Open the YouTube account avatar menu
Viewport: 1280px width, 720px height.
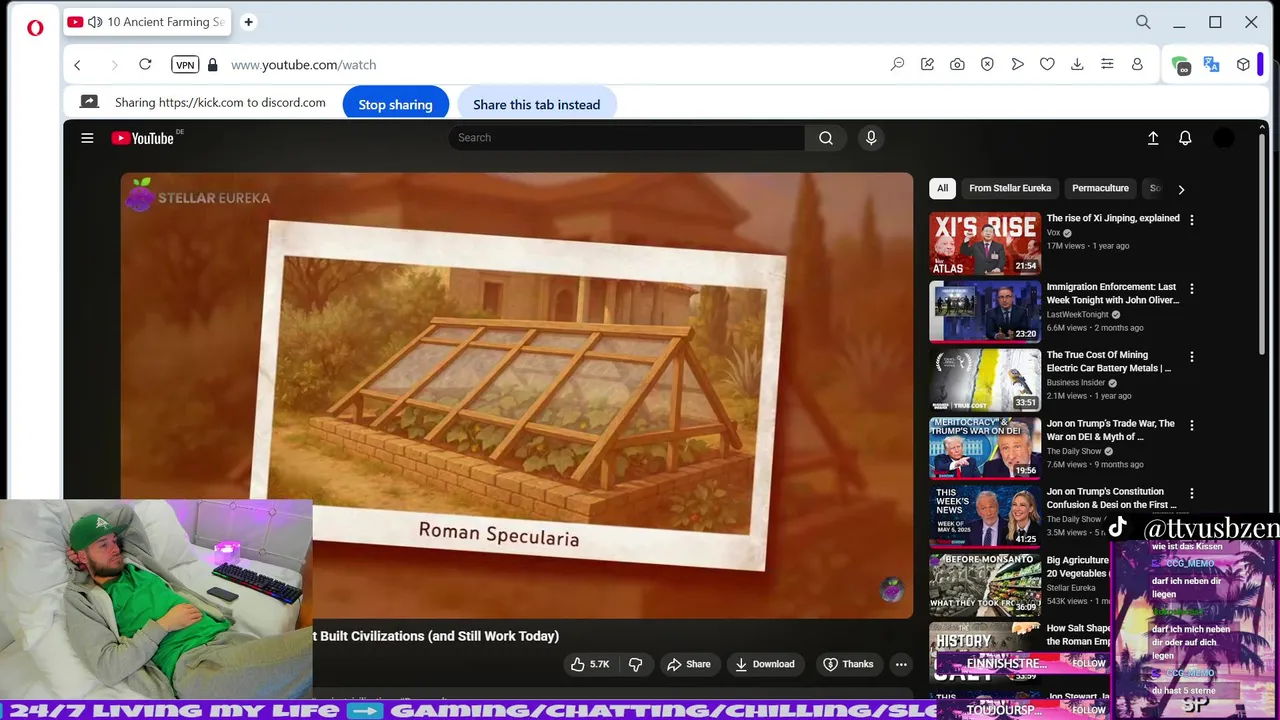coord(1224,138)
